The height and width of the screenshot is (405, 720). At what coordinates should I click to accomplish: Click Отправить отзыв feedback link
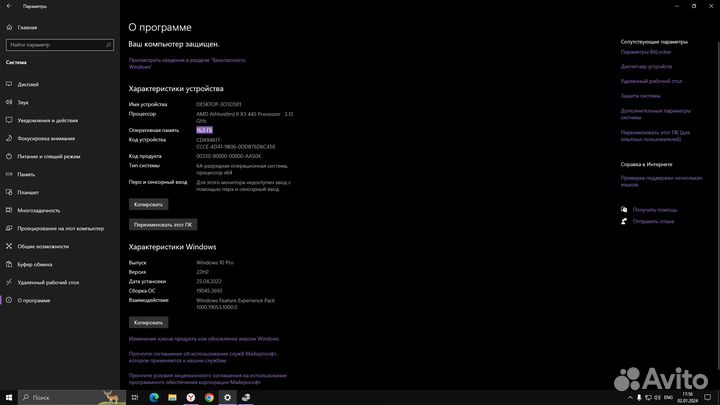653,221
